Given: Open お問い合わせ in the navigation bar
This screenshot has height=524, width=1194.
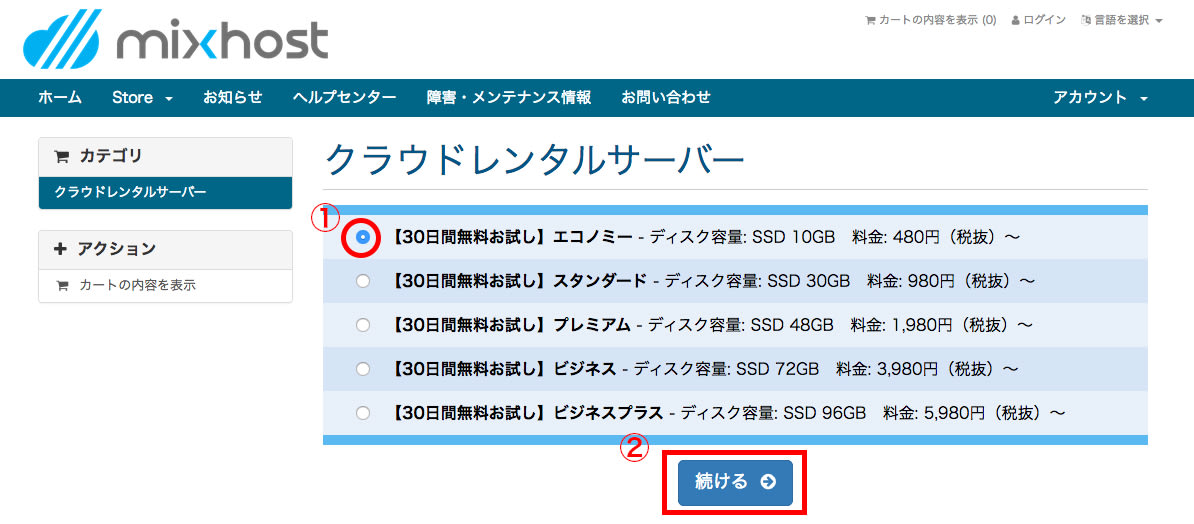Looking at the screenshot, I should [666, 97].
